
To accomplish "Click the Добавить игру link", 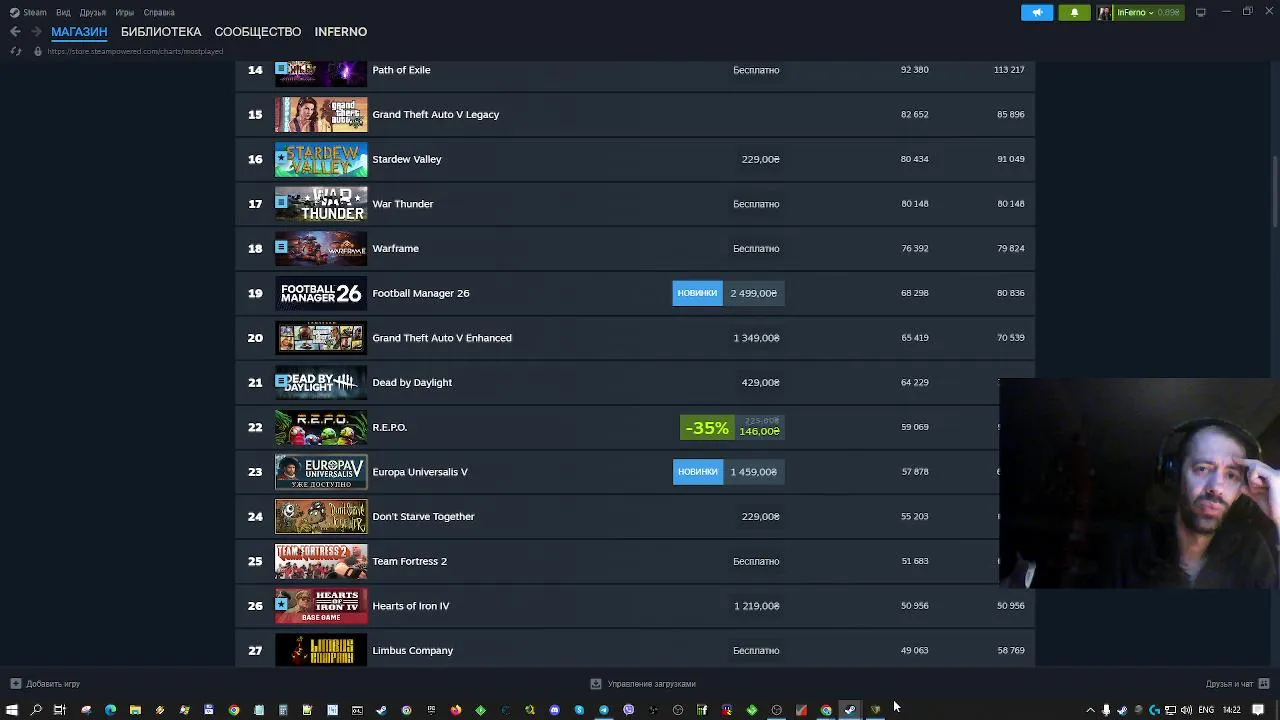I will click(53, 684).
